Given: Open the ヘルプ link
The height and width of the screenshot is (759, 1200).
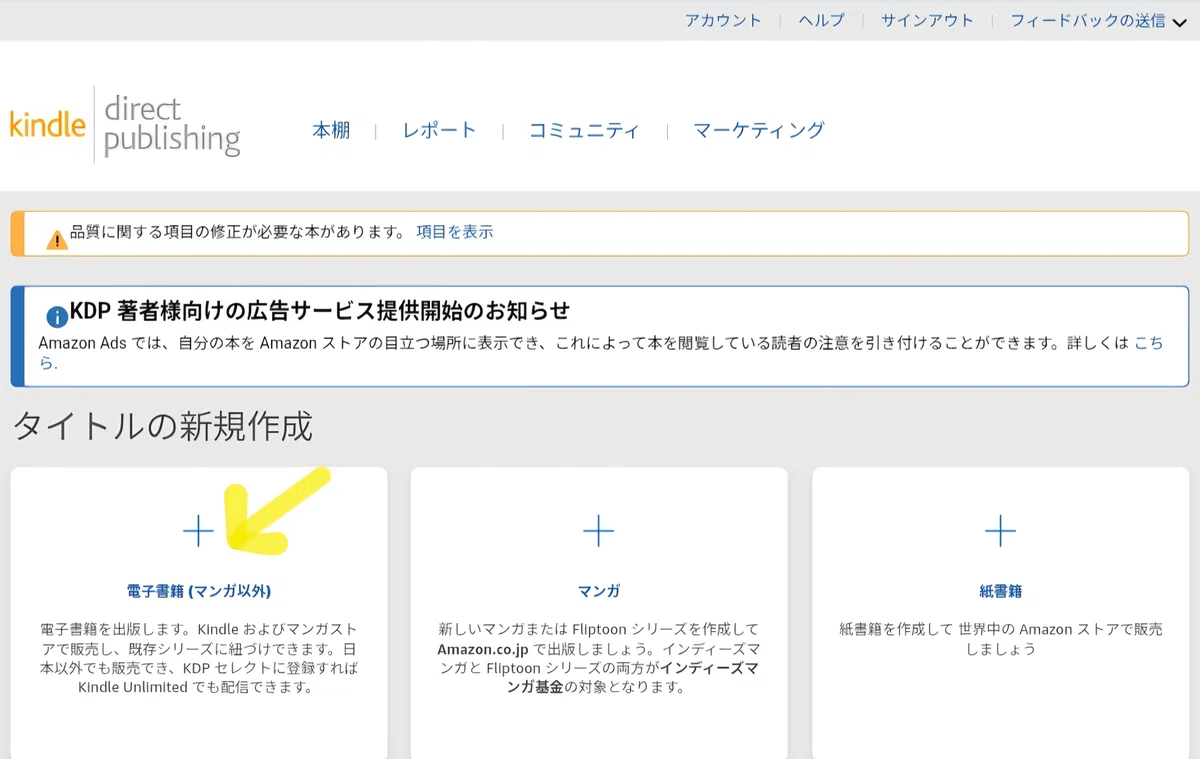Looking at the screenshot, I should pyautogui.click(x=821, y=20).
